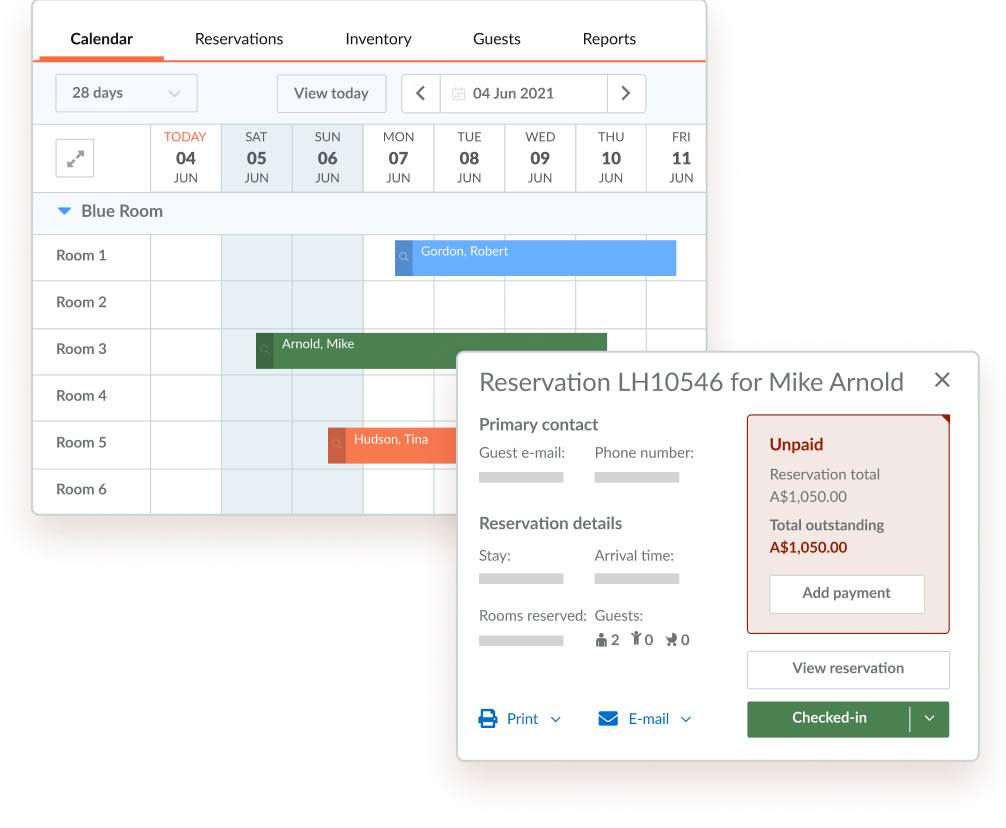The image size is (1006, 828).
Task: Click the envelope E-mail icon
Action: [x=608, y=719]
